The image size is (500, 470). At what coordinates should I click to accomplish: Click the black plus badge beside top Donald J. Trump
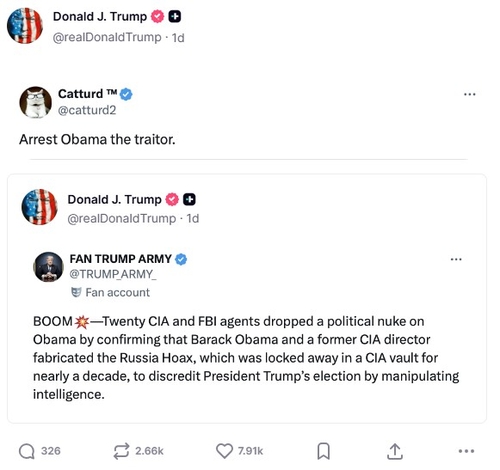pyautogui.click(x=175, y=16)
